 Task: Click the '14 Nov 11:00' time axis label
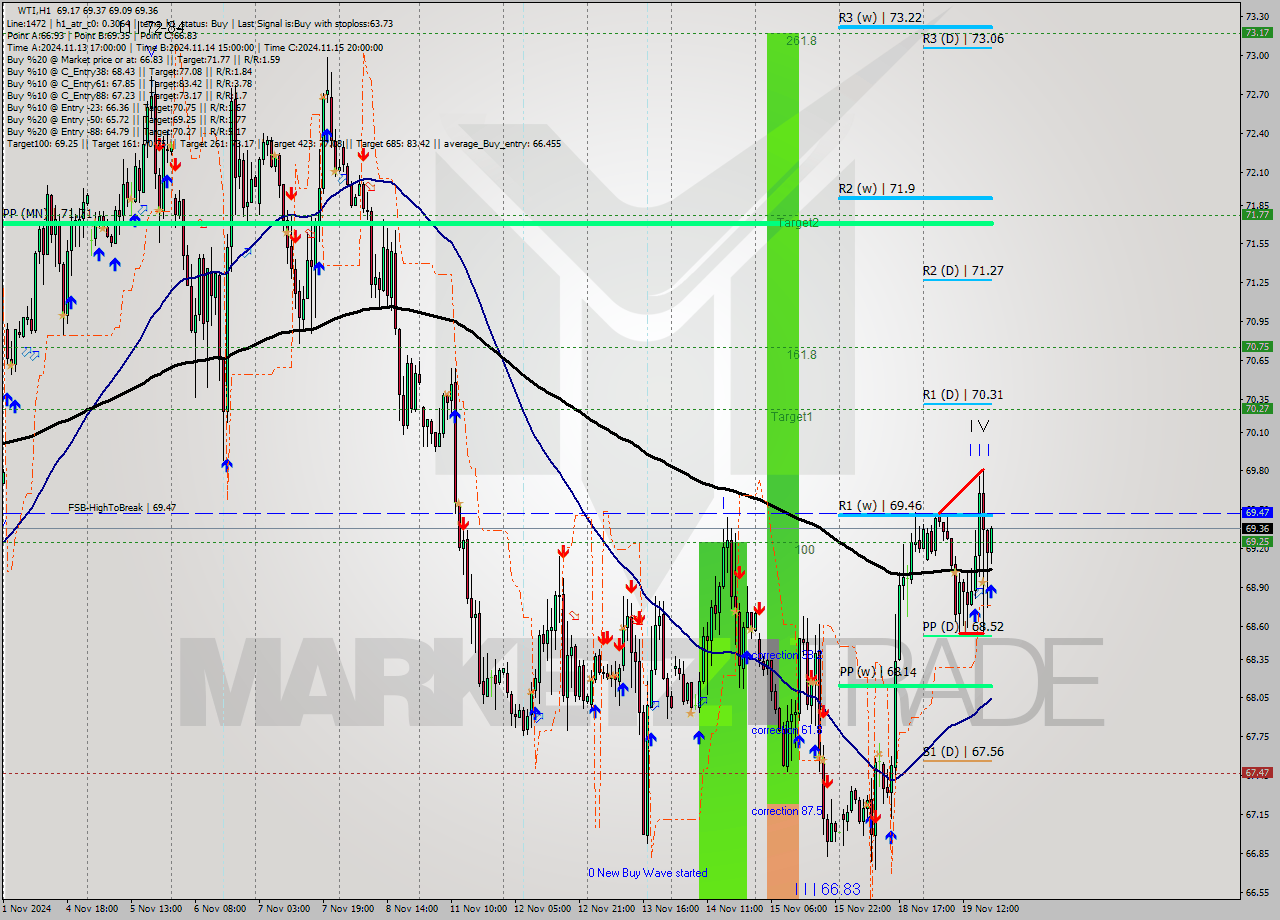pyautogui.click(x=734, y=909)
